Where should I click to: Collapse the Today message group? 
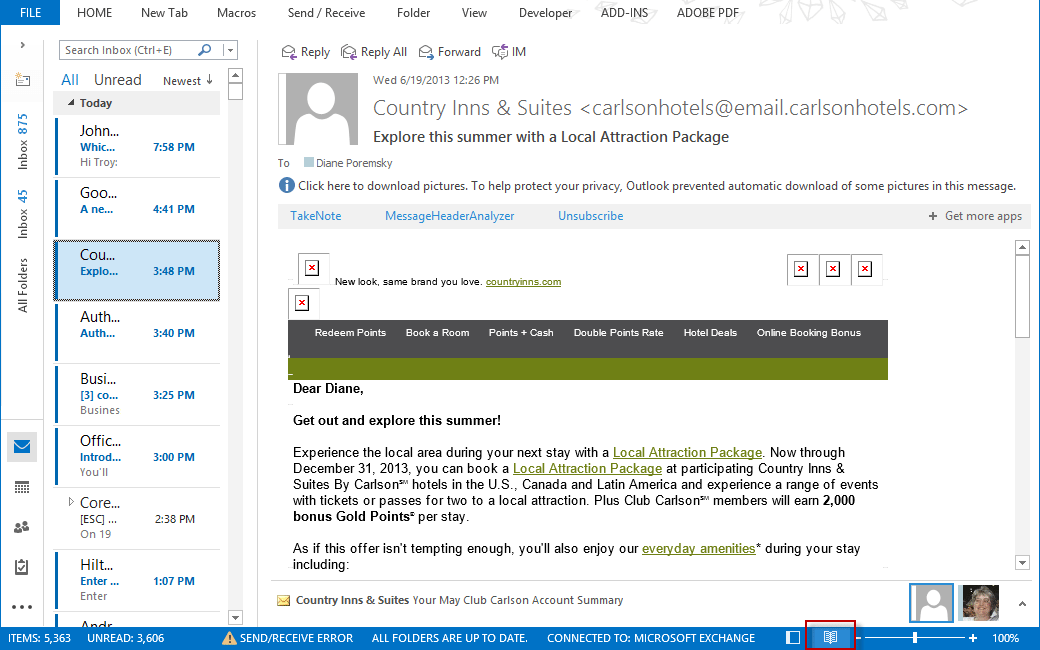71,103
